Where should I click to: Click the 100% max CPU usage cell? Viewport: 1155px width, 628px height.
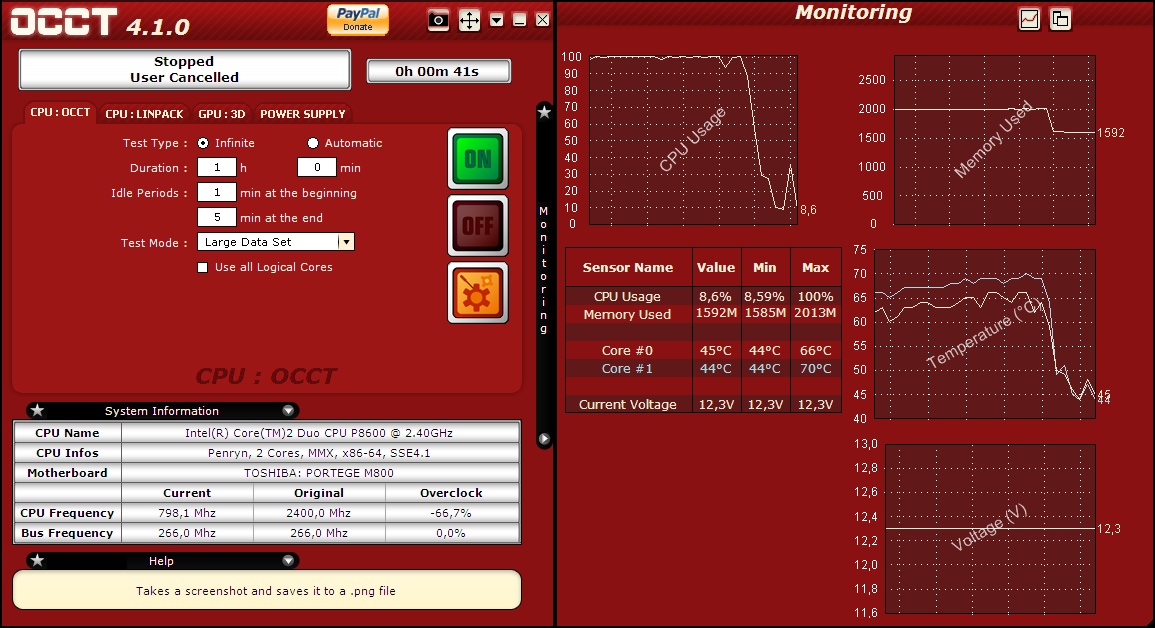click(x=815, y=297)
